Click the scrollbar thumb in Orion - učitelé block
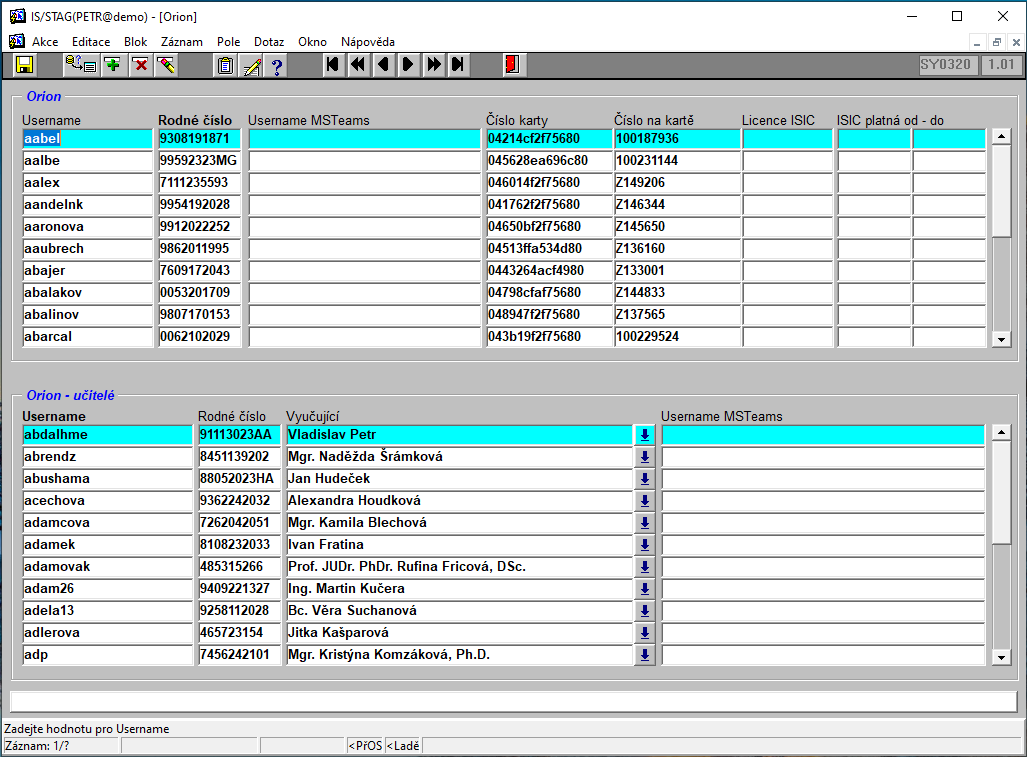This screenshot has width=1027, height=757. point(1001,492)
